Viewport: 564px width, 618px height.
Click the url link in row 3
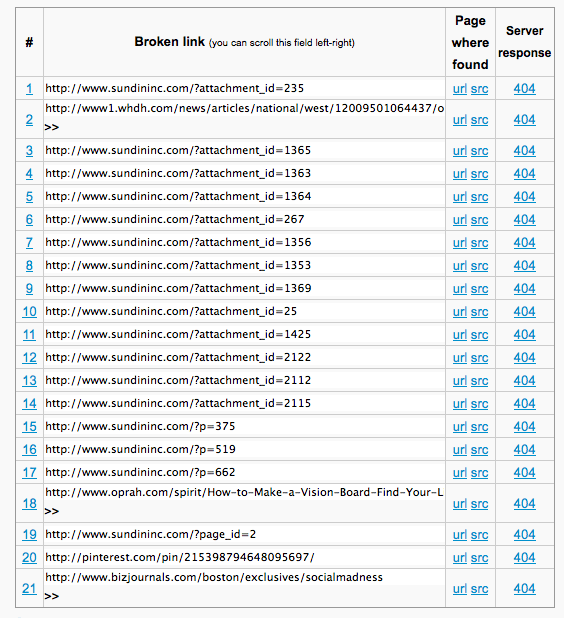point(460,151)
